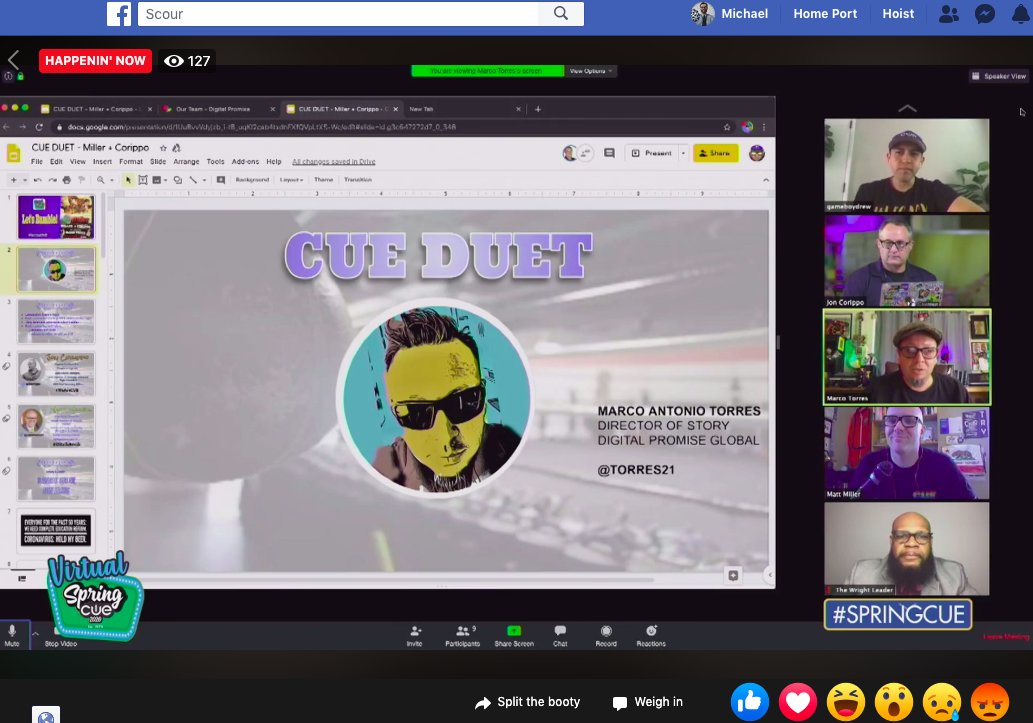Viewport: 1033px width, 723px height.
Task: Click the Redo icon in Slides toolbar
Action: point(52,180)
